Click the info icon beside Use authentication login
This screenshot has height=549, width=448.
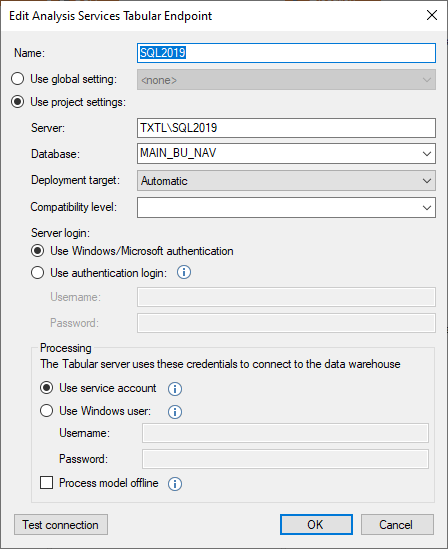coord(184,272)
